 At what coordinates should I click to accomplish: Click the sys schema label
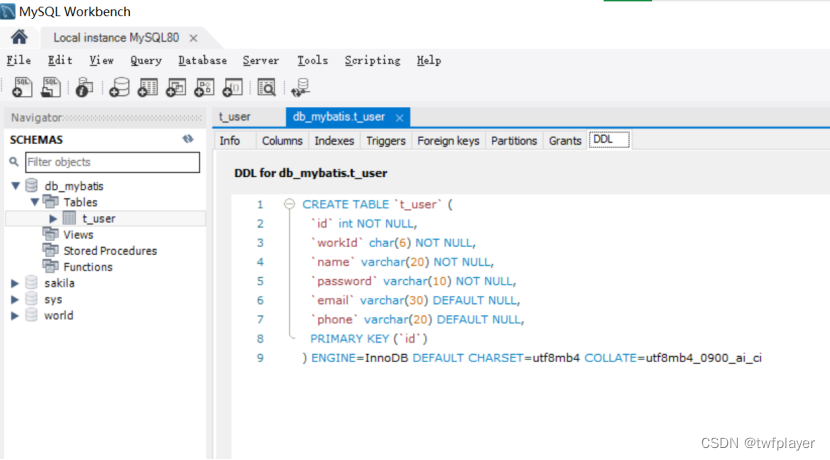pos(53,300)
